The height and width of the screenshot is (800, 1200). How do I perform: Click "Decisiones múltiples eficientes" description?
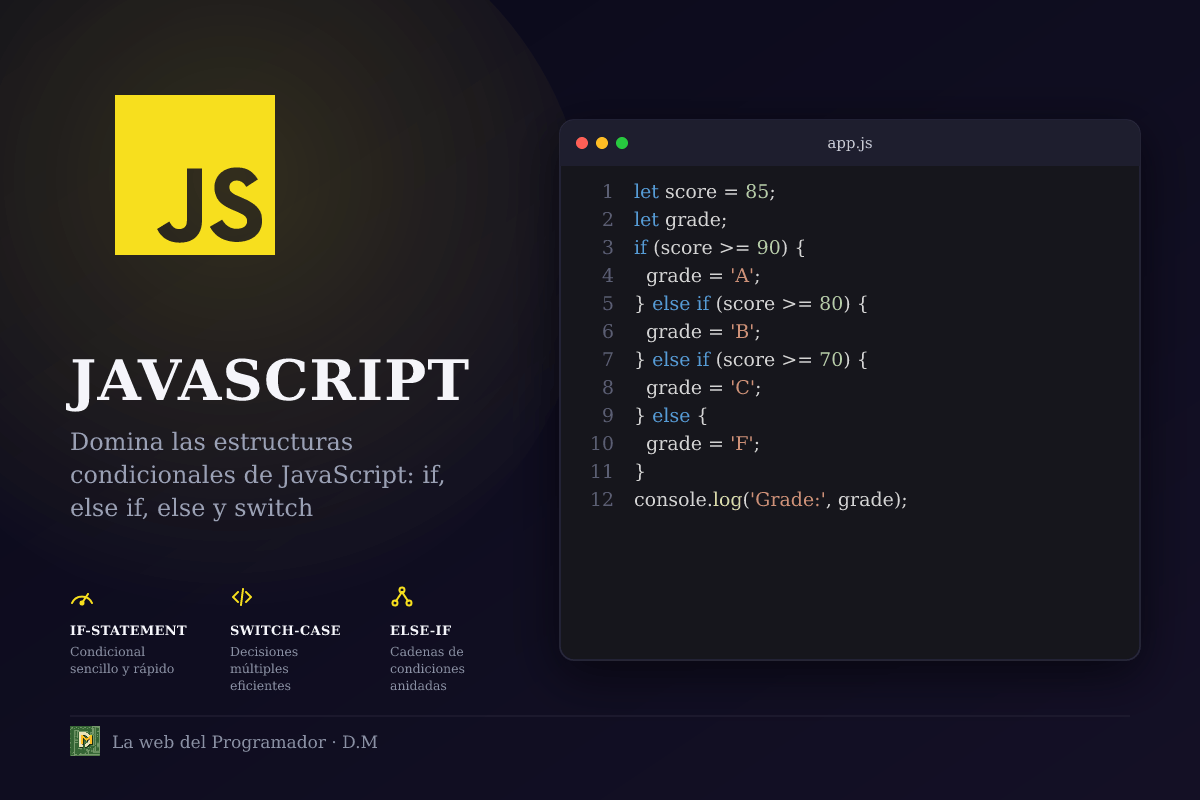264,669
